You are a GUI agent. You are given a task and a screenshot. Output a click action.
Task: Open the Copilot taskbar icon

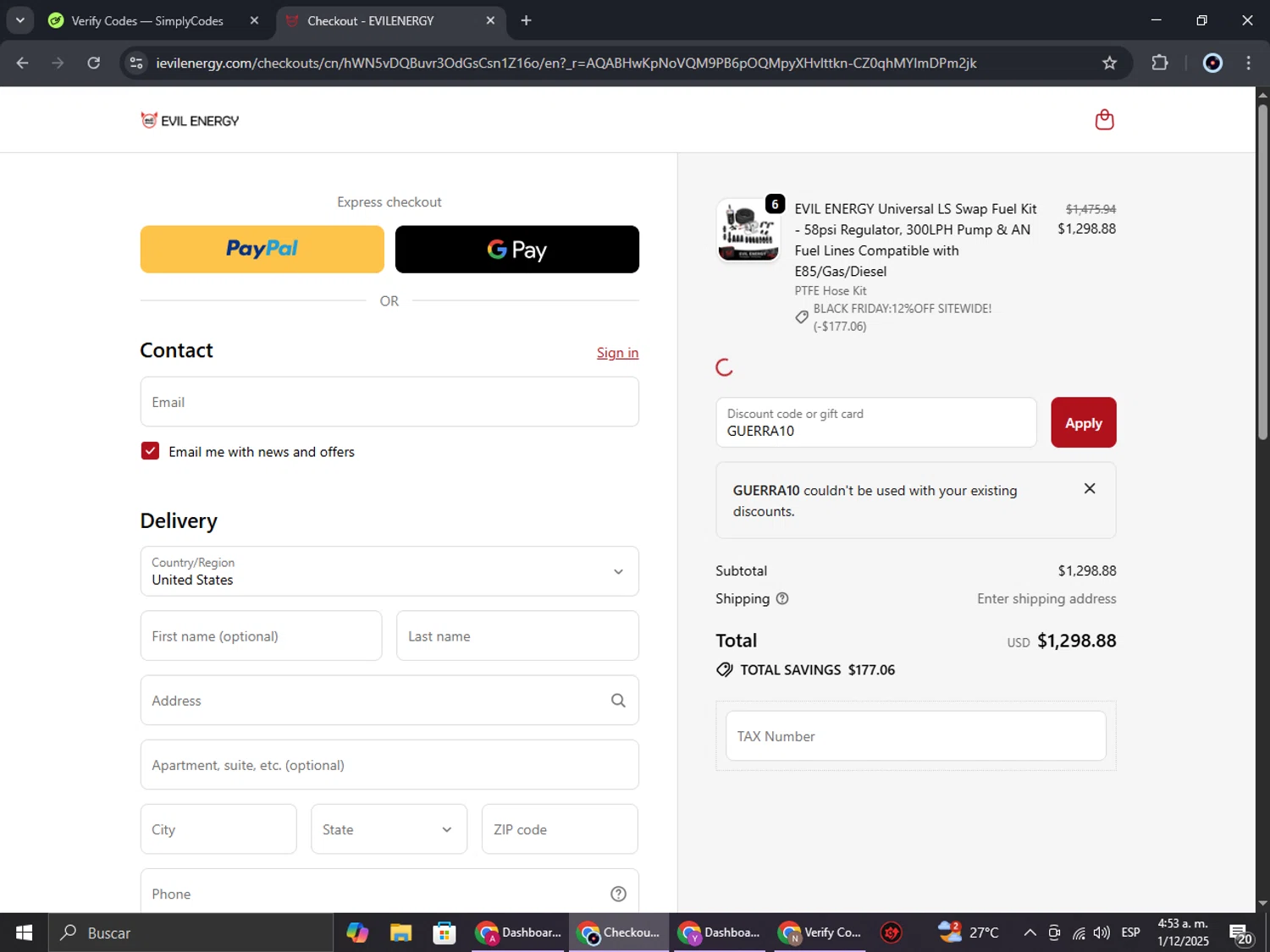click(357, 933)
